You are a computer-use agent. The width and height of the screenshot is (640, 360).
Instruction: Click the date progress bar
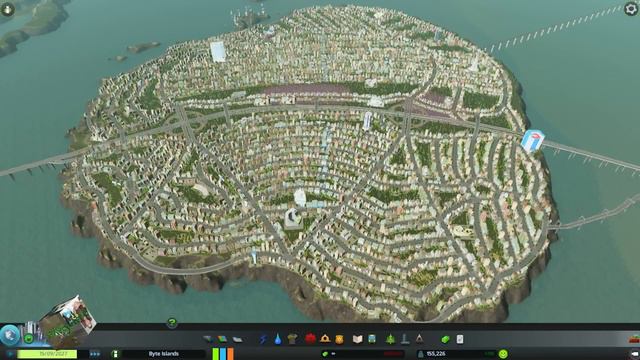click(x=47, y=354)
